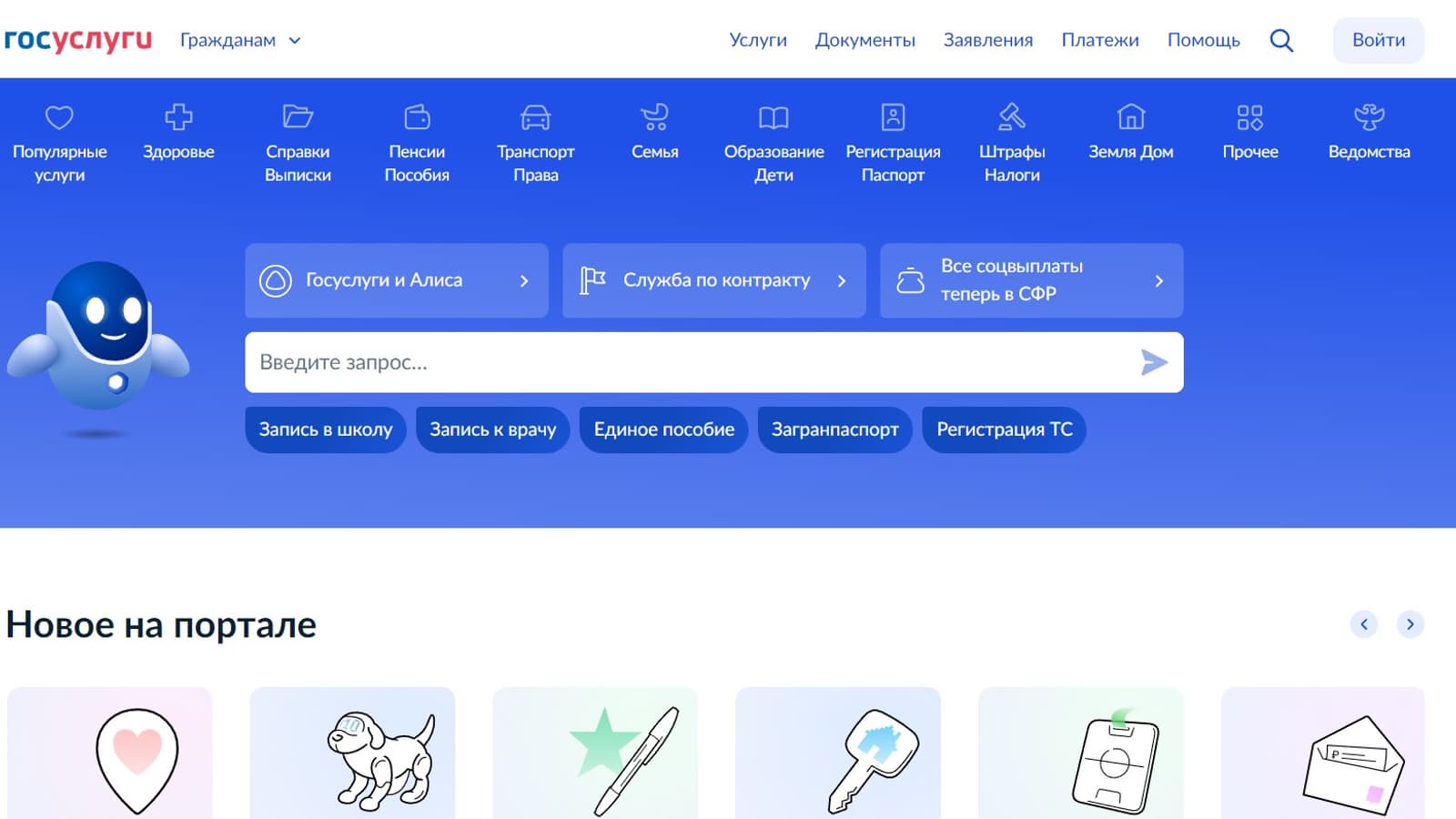Screen dimensions: 1456x819
Task: Click the Войти login button
Action: pos(1379,40)
